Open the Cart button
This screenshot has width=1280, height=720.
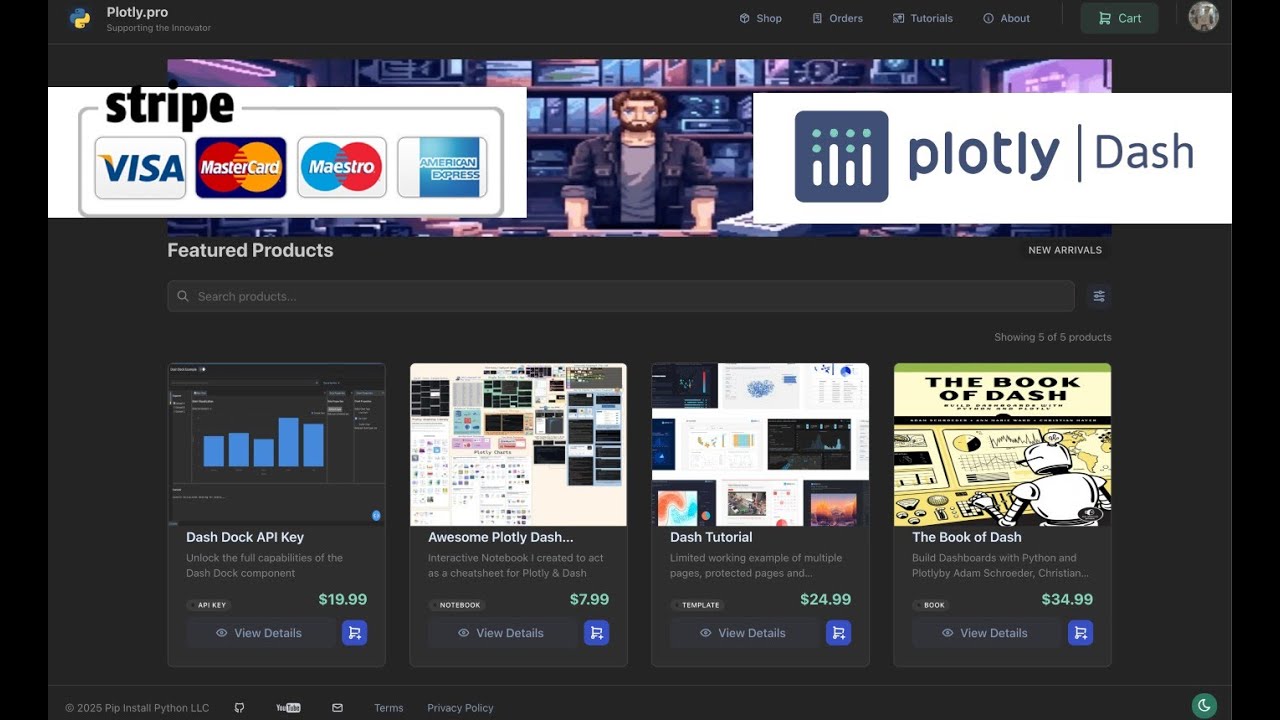pos(1119,18)
